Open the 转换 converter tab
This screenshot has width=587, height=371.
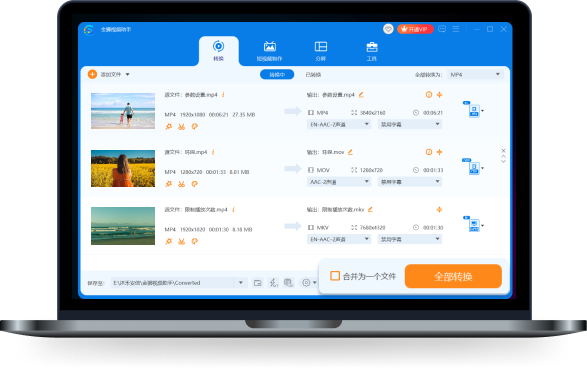219,51
